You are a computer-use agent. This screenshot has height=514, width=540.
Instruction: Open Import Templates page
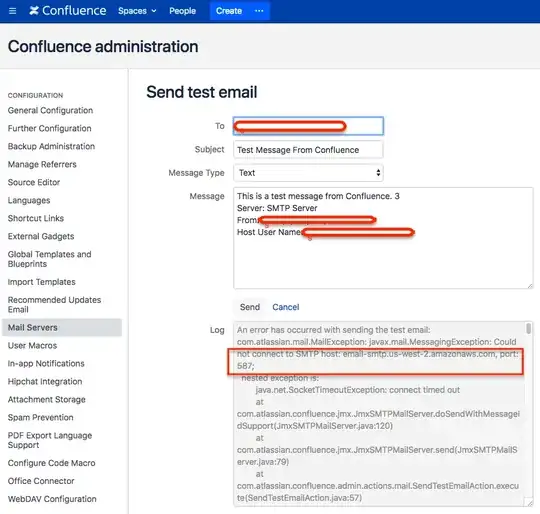pyautogui.click(x=42, y=282)
